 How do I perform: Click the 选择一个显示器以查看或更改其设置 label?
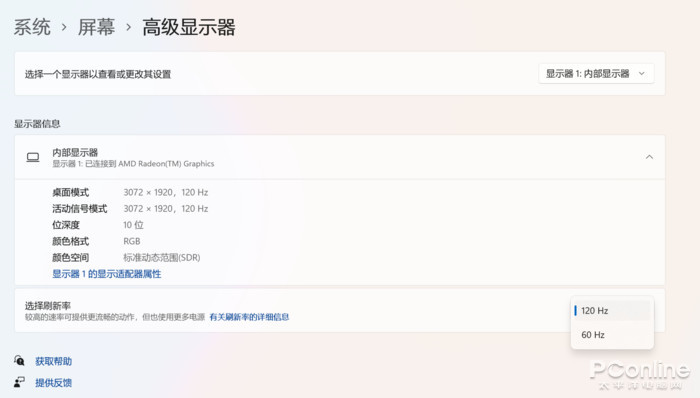[98, 74]
